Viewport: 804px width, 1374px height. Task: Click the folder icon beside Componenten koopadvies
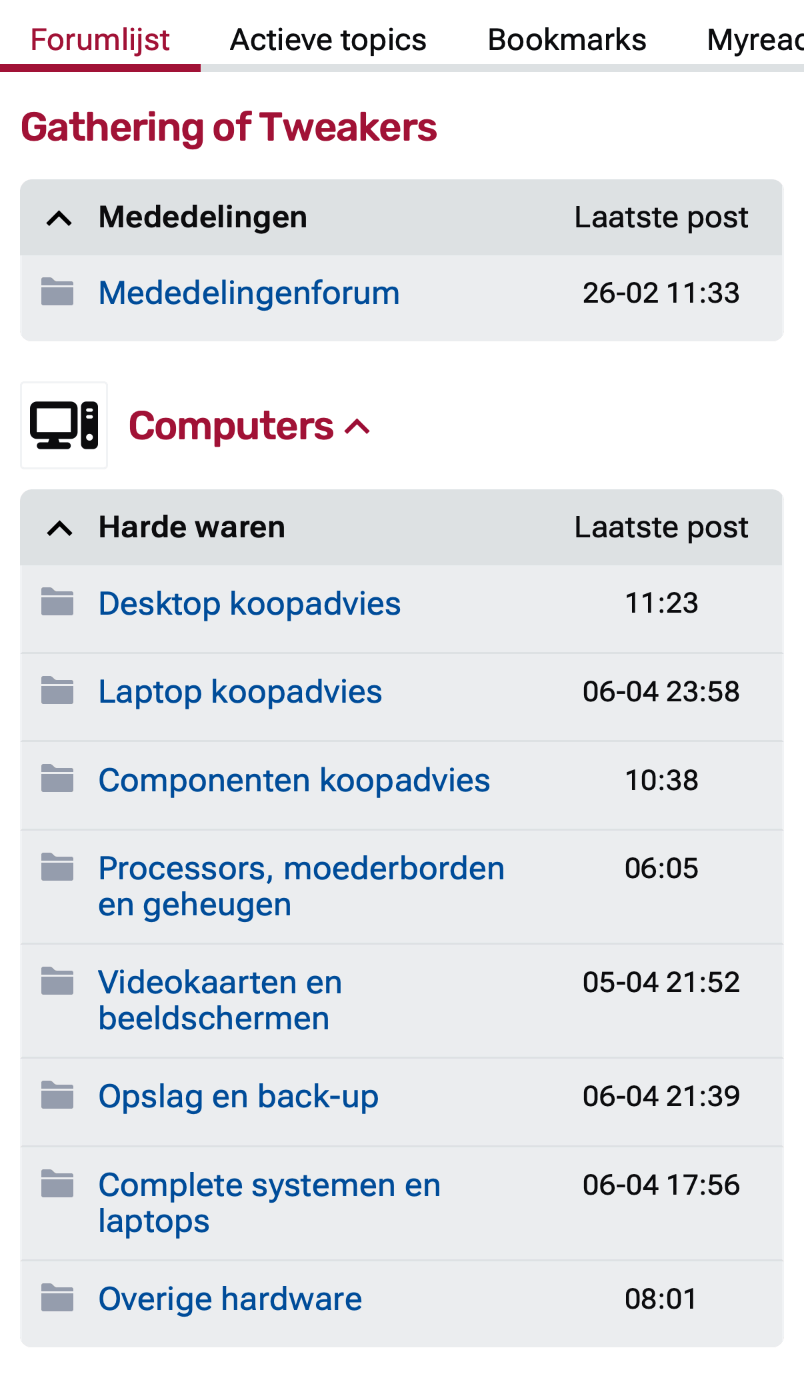coord(58,779)
